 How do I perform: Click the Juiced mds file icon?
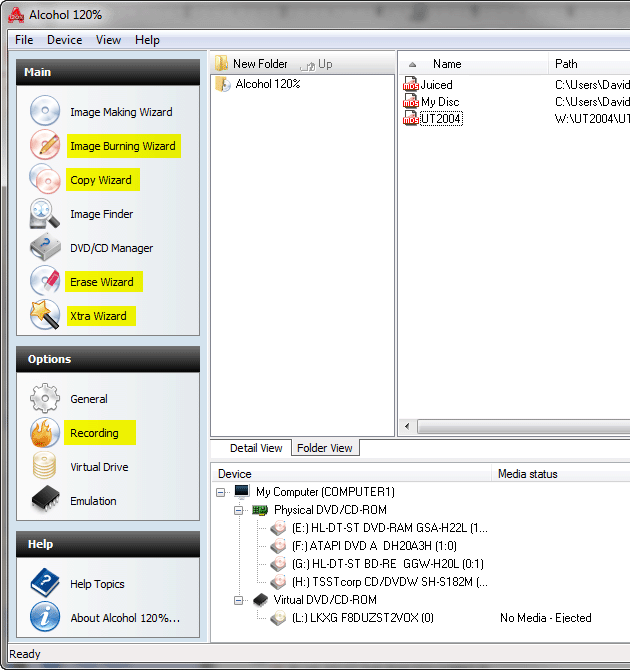pos(410,84)
